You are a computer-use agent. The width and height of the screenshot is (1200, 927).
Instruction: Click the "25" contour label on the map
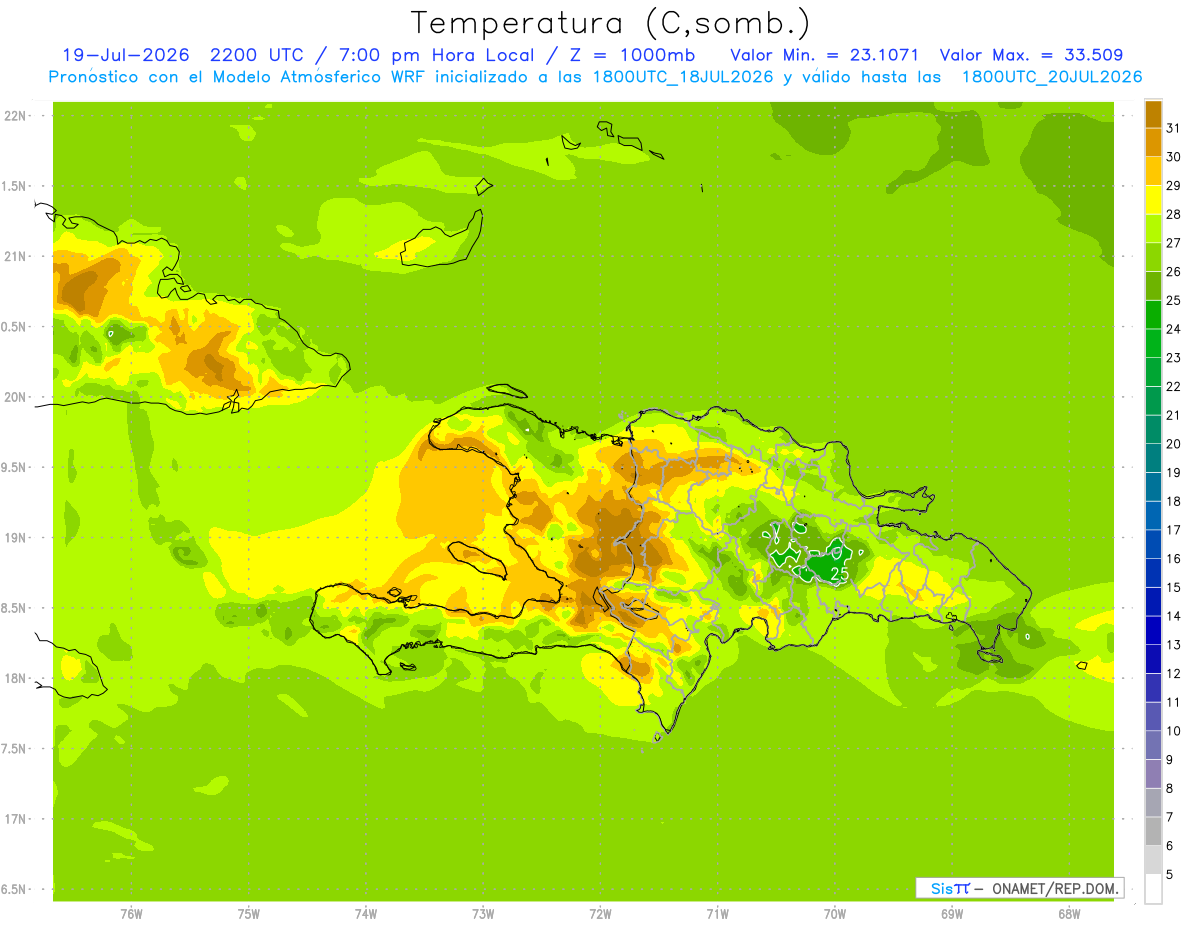pyautogui.click(x=840, y=574)
